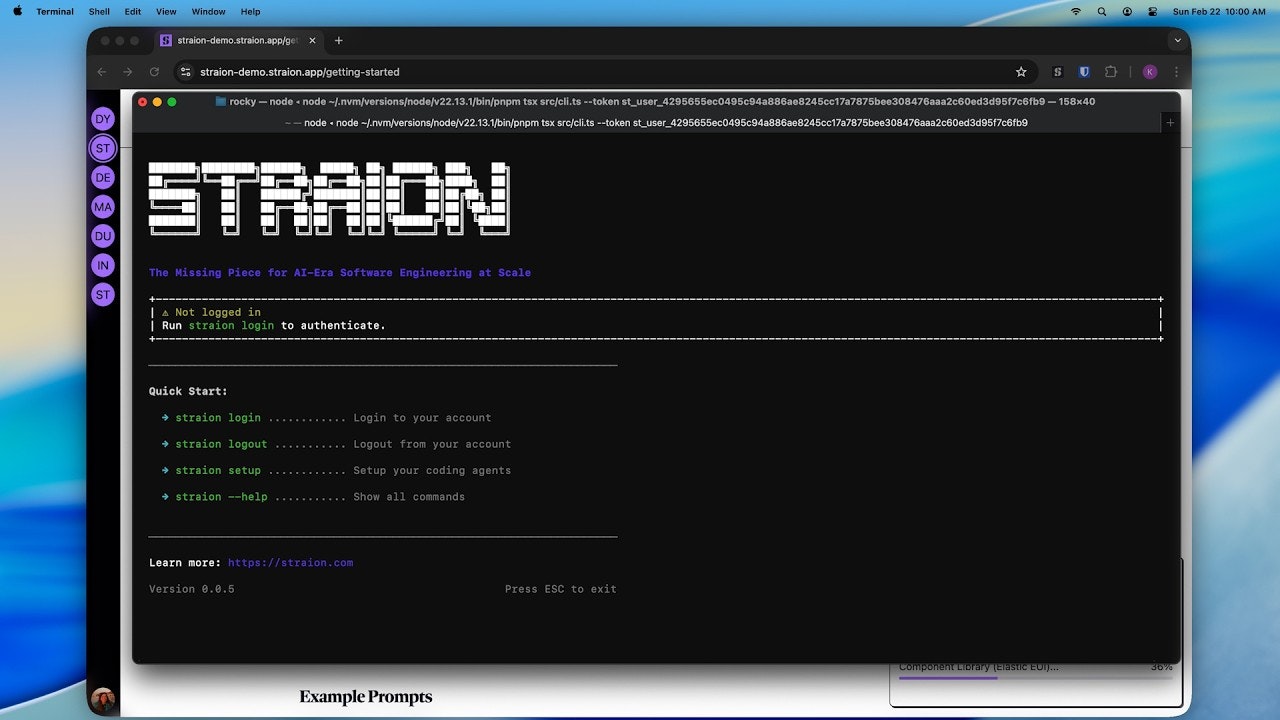
Task: Click the S extension icon in the toolbar
Action: coord(1057,72)
